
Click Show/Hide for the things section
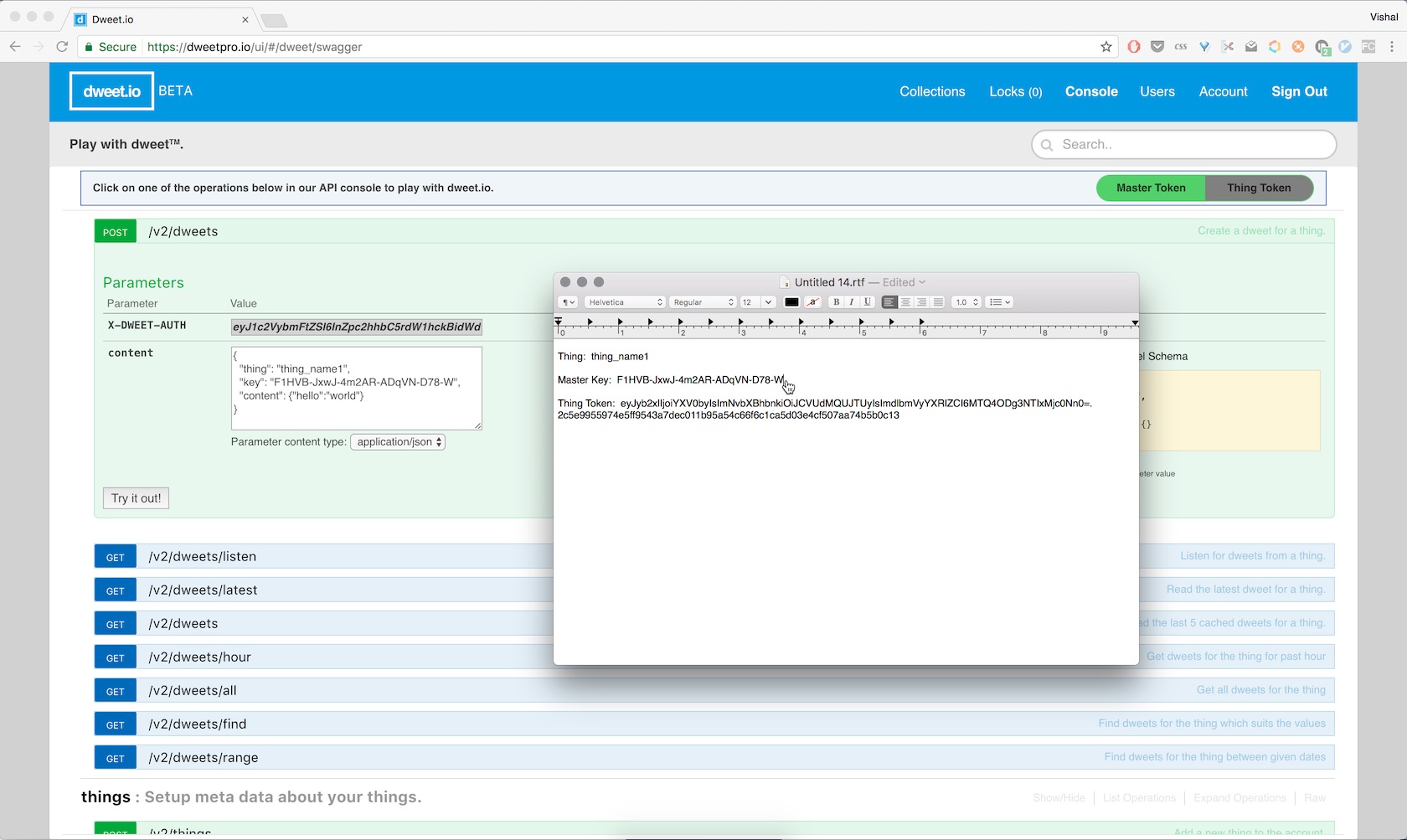click(x=1059, y=797)
